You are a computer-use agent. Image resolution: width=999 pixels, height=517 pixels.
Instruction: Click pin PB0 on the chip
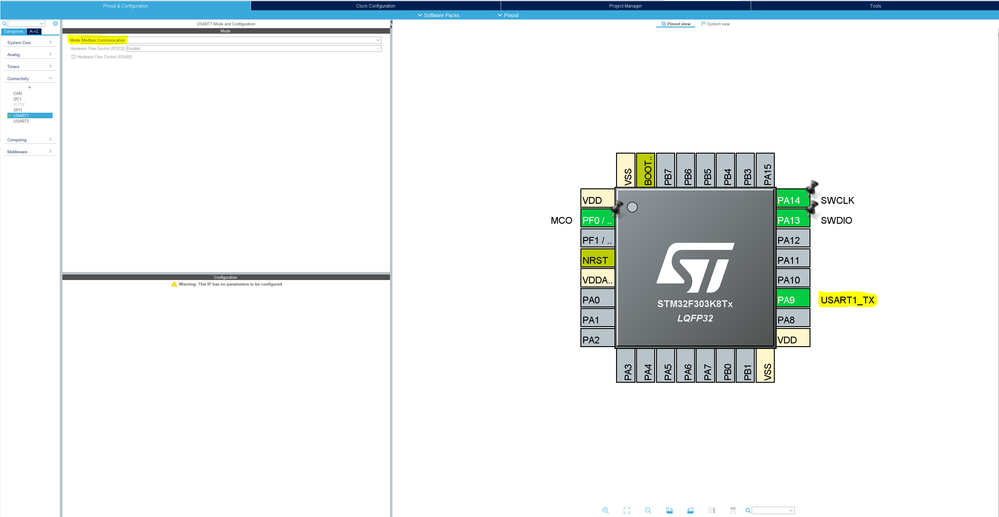point(726,365)
